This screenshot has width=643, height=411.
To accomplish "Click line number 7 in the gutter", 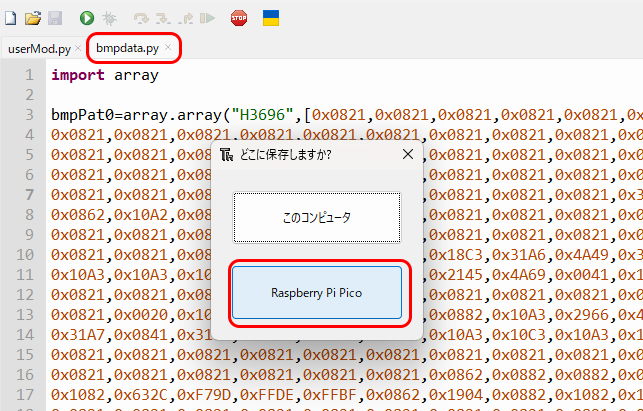I will (x=29, y=195).
